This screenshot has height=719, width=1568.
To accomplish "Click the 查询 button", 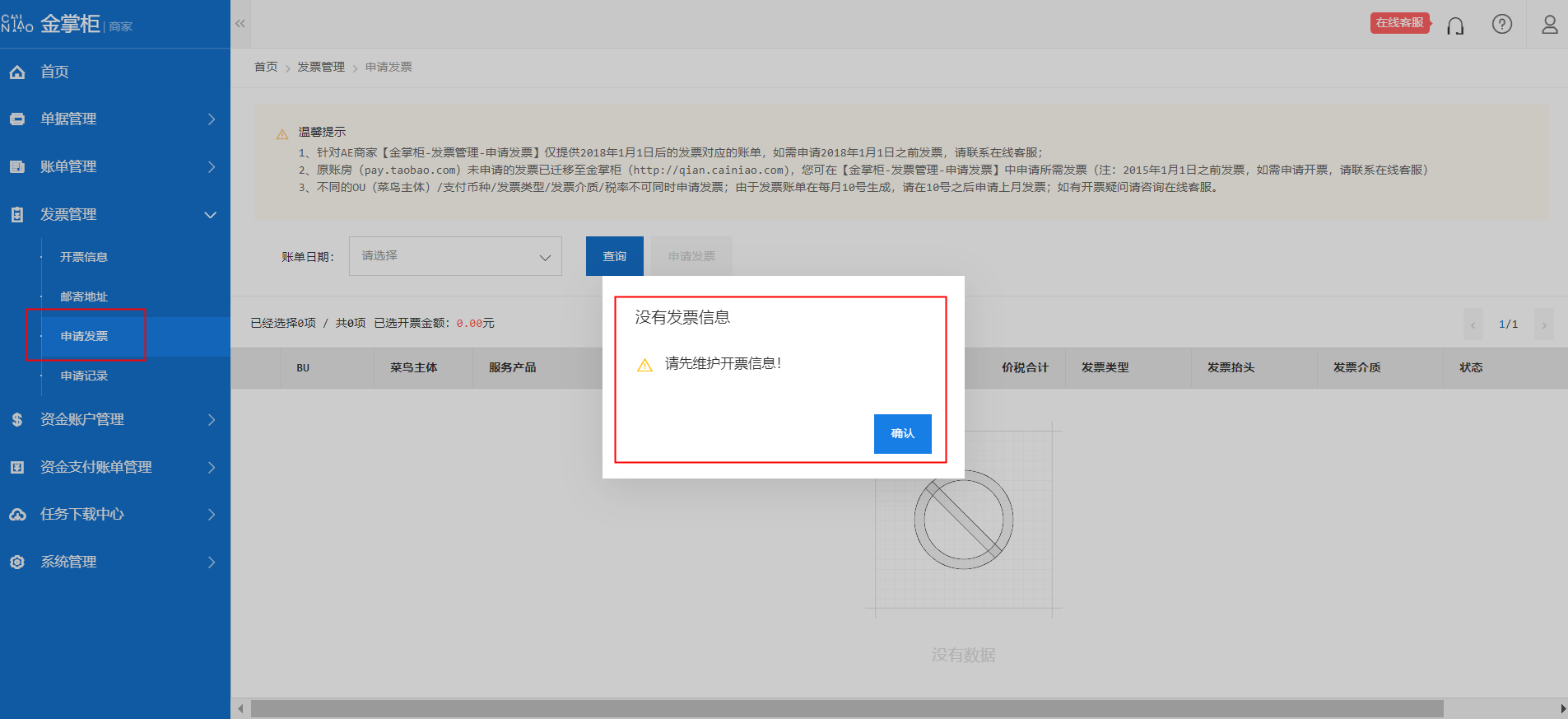I will 615,256.
